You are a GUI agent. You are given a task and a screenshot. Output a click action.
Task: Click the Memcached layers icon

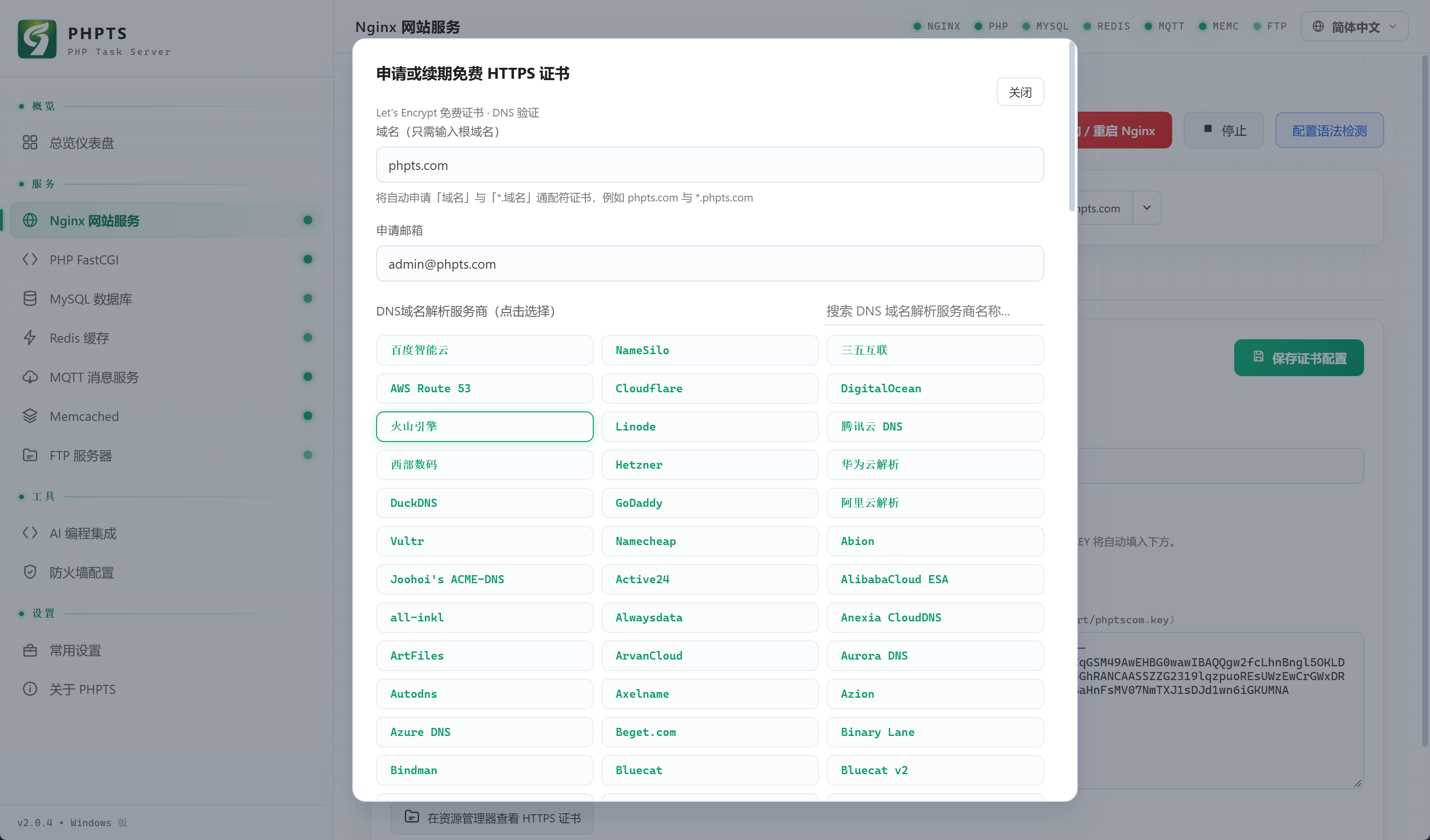pyautogui.click(x=30, y=416)
